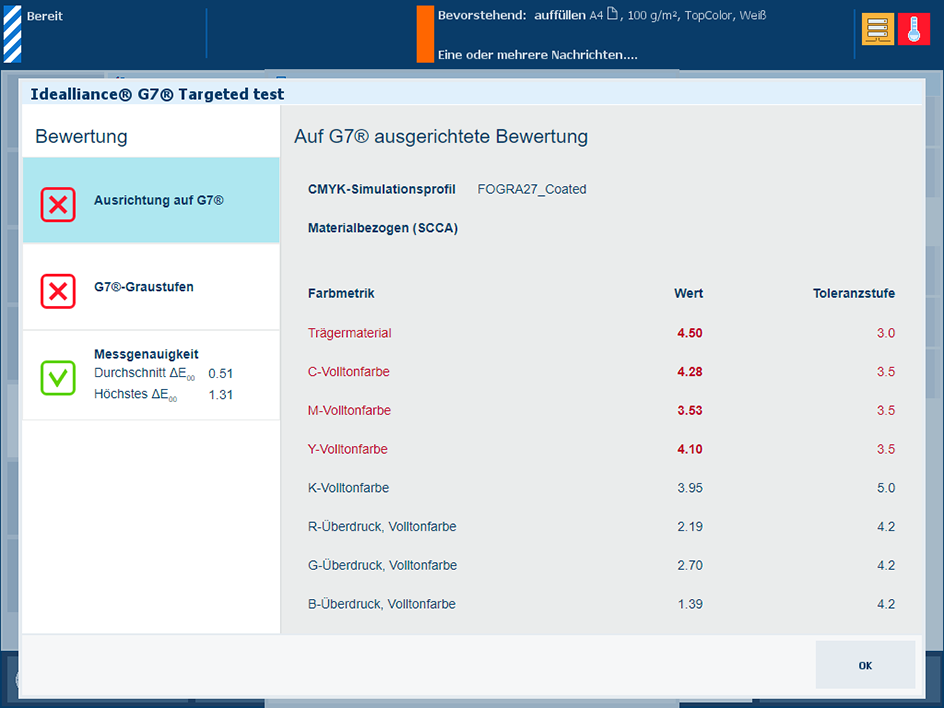Click the Höchstes ΔE value 1.31
The image size is (944, 708).
coord(220,395)
